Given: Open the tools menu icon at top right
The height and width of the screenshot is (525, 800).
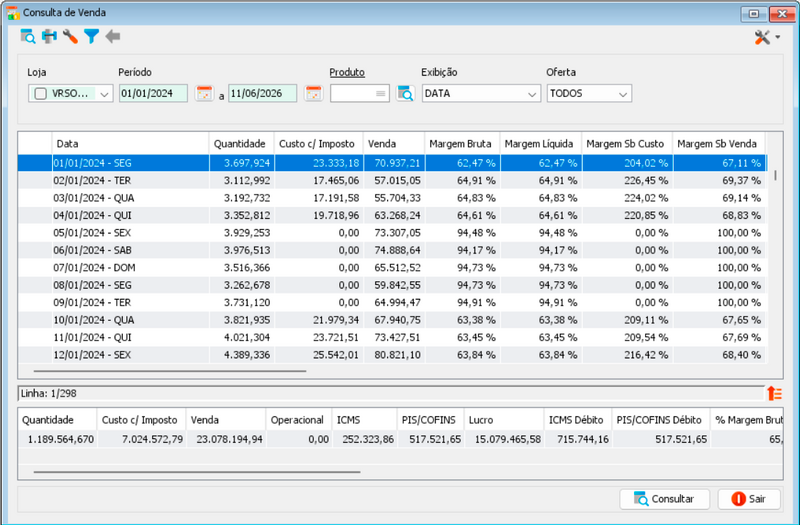Looking at the screenshot, I should tap(762, 37).
